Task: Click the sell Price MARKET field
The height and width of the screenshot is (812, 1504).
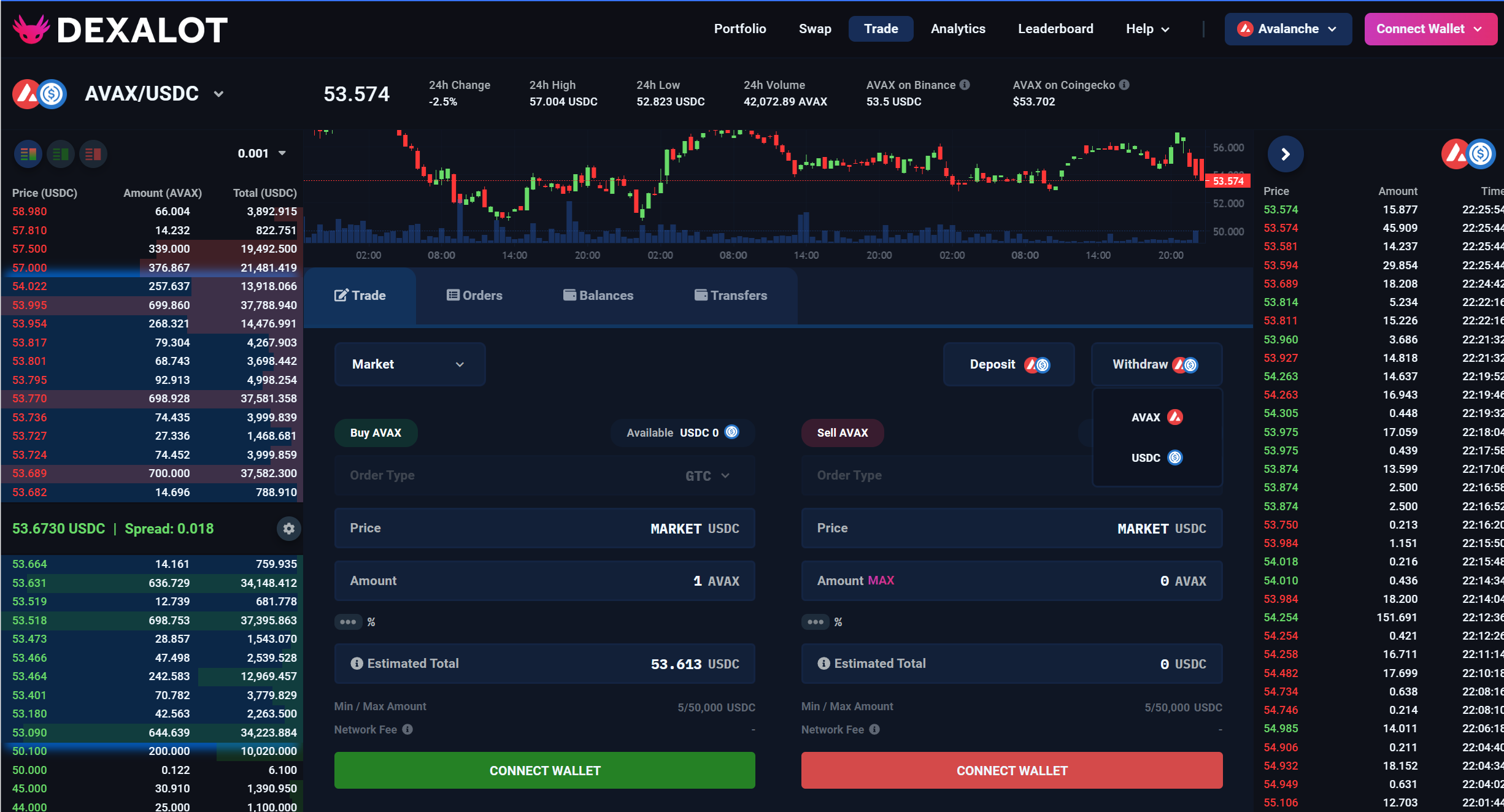Action: (x=1012, y=528)
